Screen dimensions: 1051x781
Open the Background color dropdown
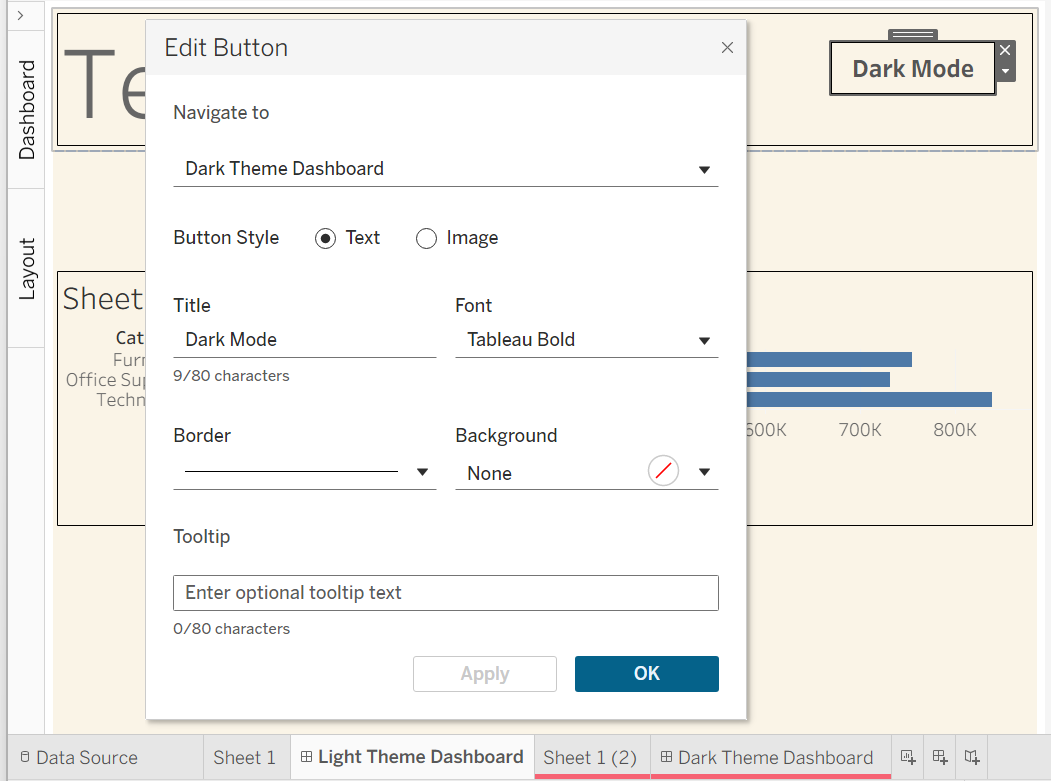coord(705,473)
